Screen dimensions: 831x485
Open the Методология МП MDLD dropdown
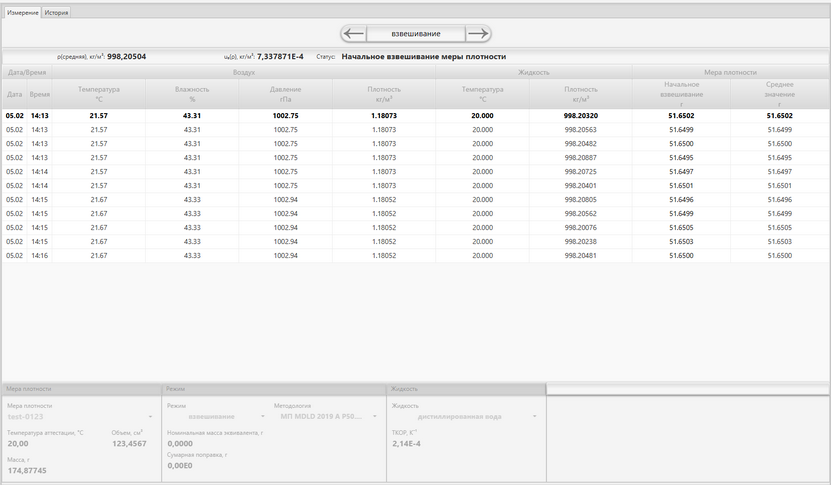326,417
